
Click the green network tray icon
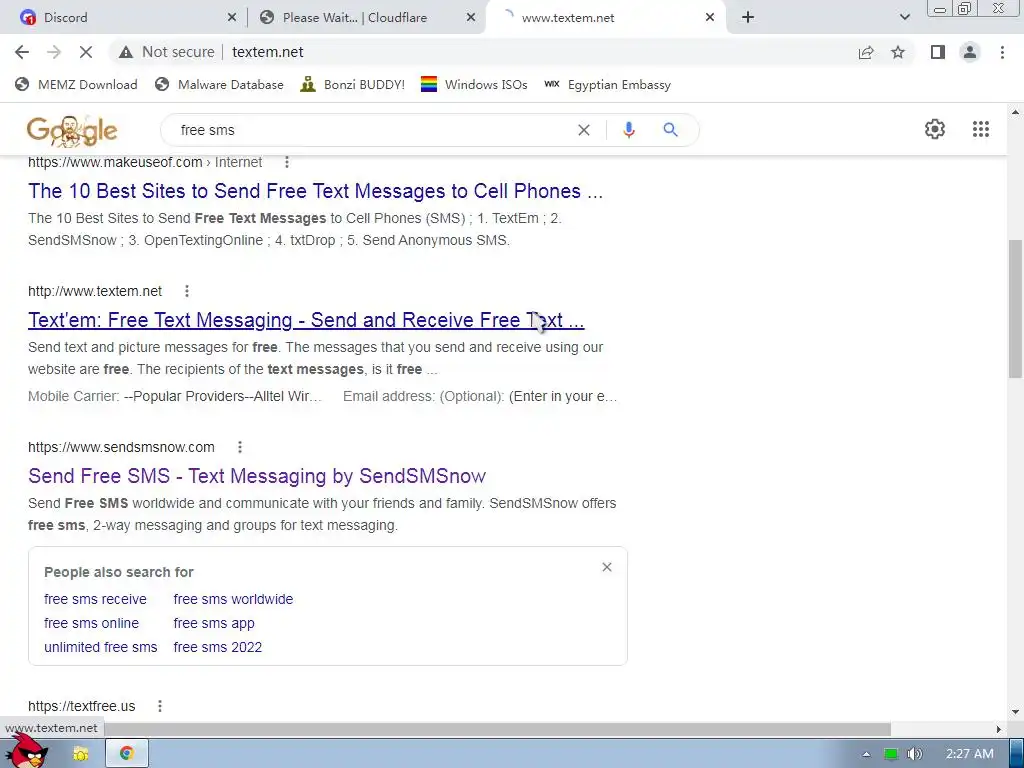point(890,754)
